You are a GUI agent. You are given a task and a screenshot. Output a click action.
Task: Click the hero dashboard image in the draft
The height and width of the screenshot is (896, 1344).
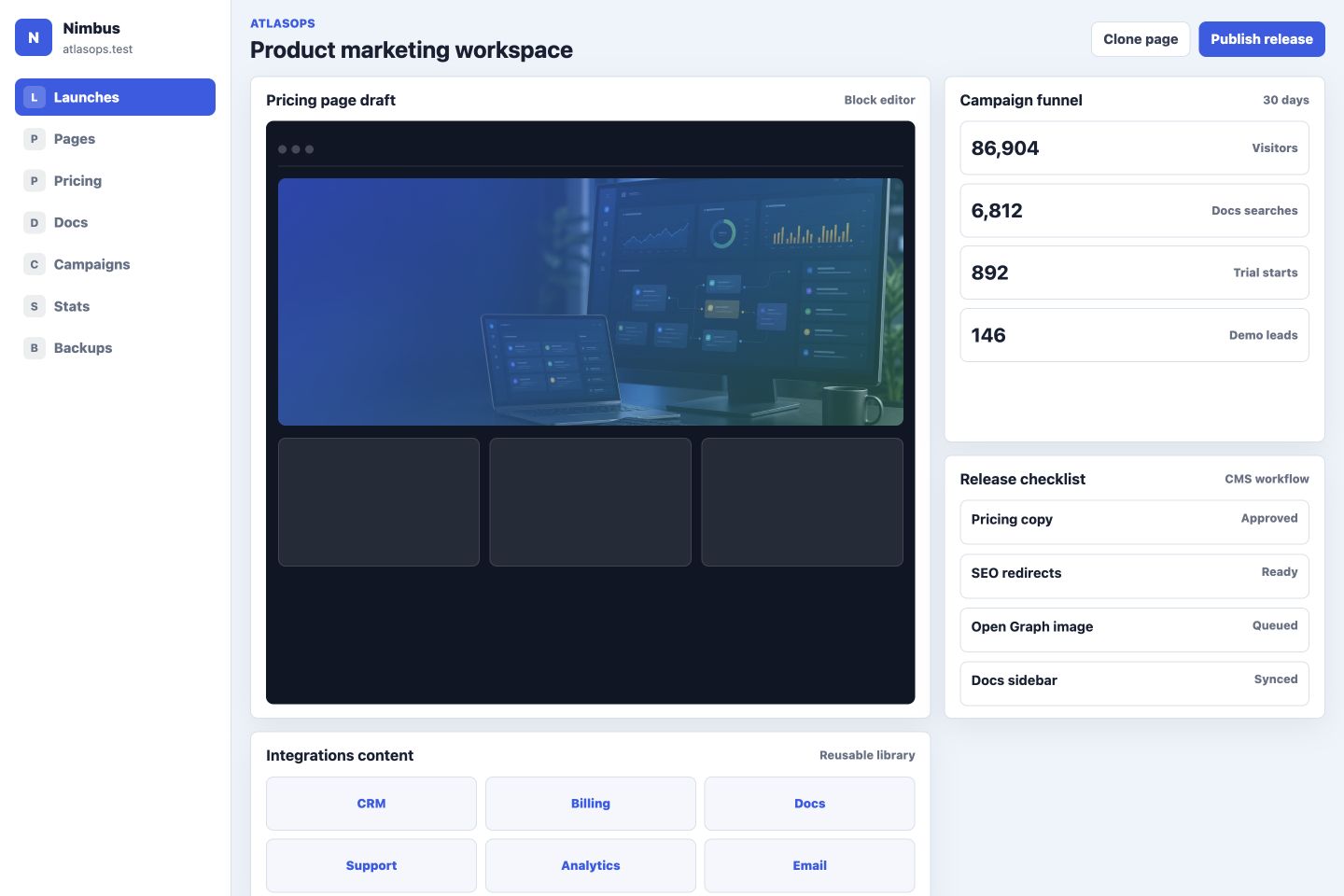591,301
